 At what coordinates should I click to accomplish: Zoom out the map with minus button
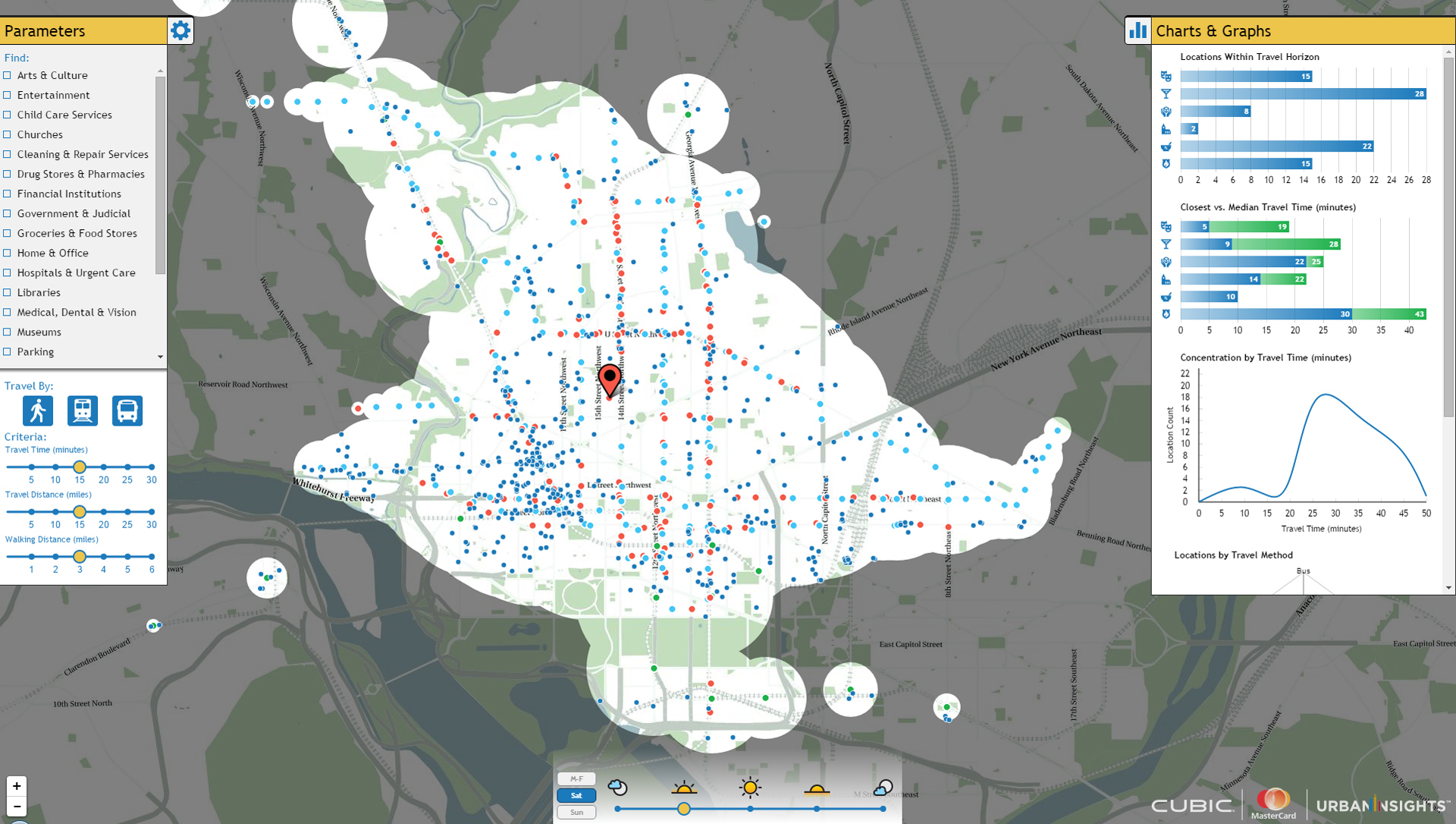click(17, 806)
